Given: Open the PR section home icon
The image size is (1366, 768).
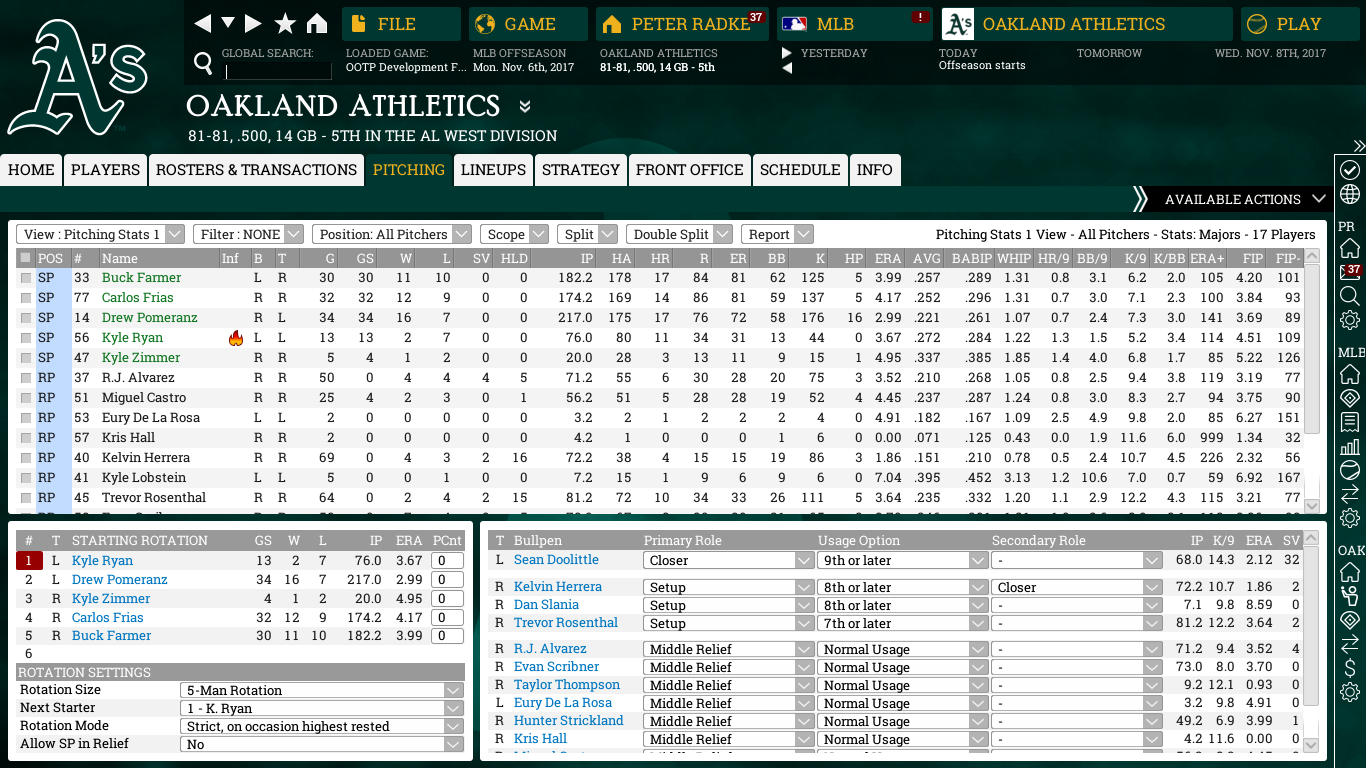Looking at the screenshot, I should pyautogui.click(x=1350, y=247).
